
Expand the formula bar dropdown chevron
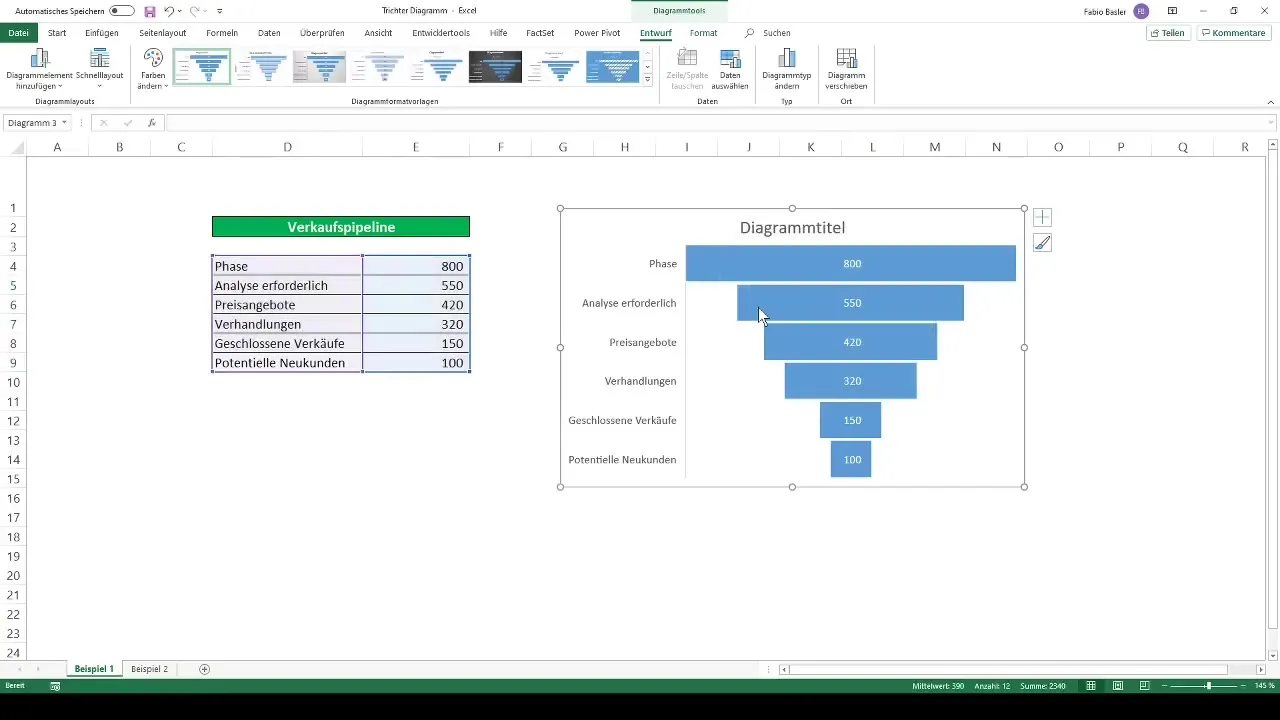pos(1271,123)
